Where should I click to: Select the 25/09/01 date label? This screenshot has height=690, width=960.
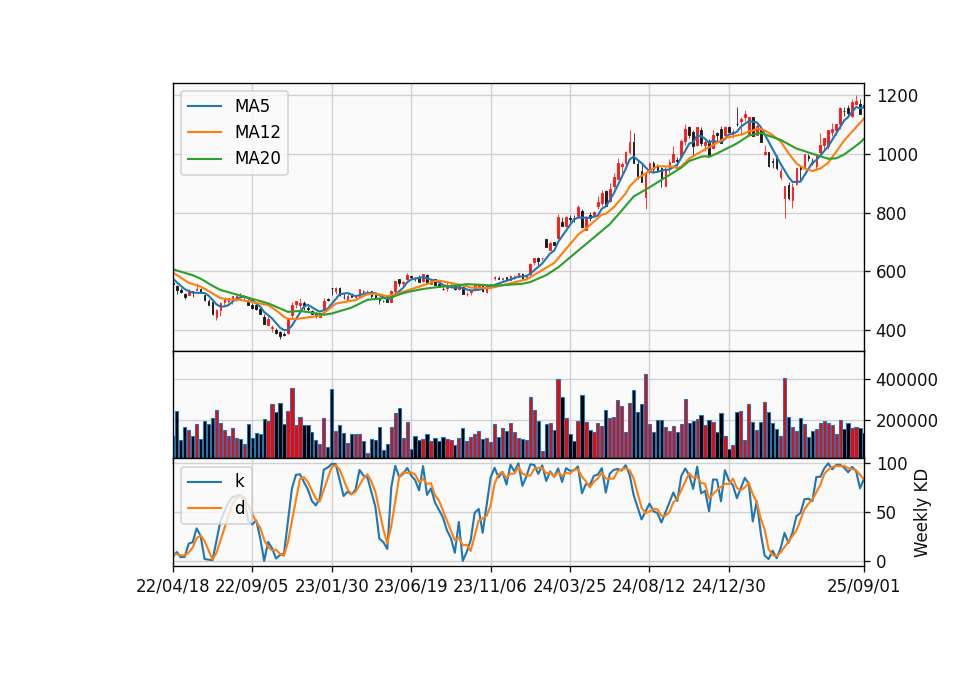863,586
